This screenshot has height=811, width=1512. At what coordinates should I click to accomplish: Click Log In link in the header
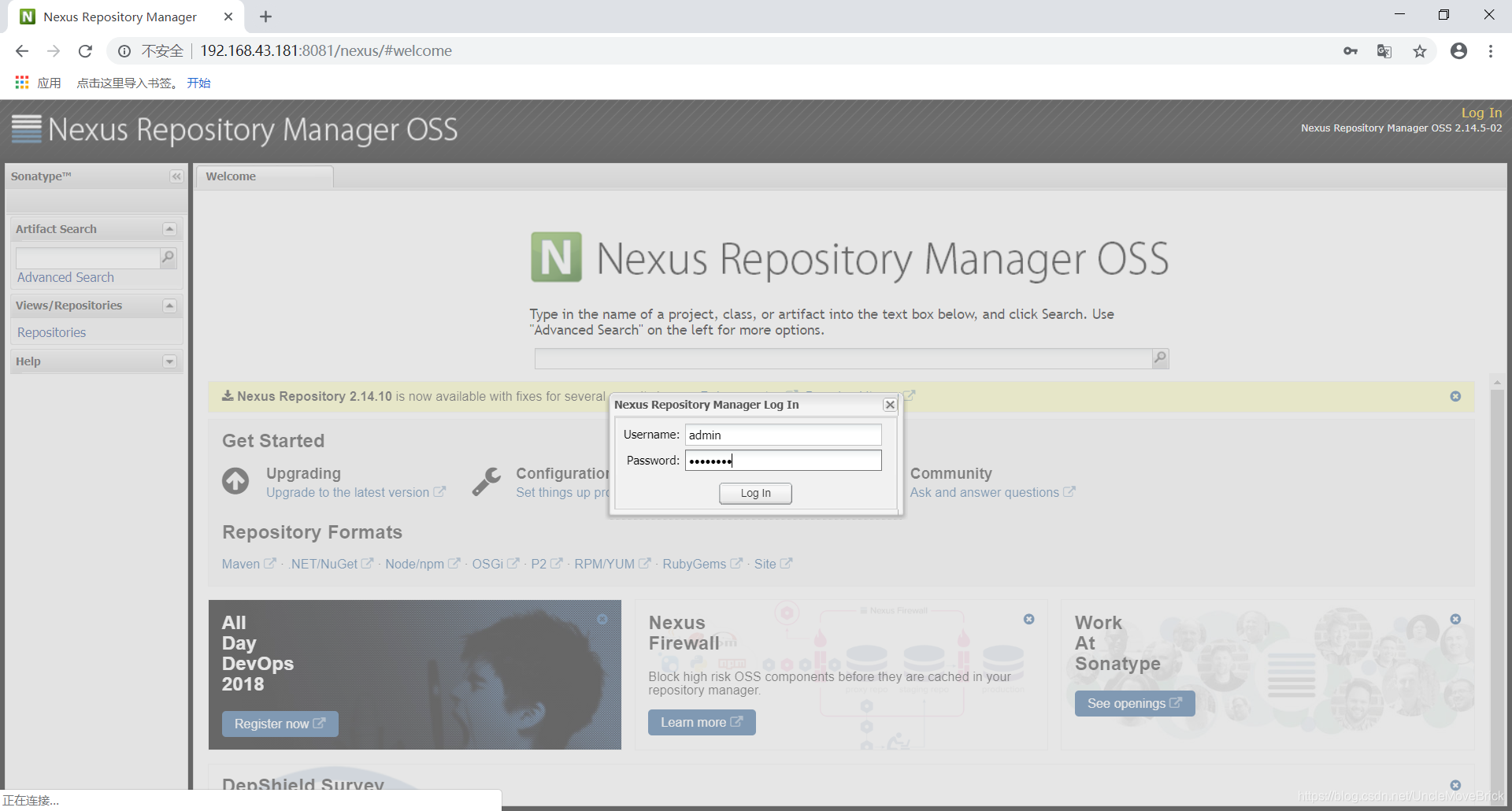coord(1481,113)
